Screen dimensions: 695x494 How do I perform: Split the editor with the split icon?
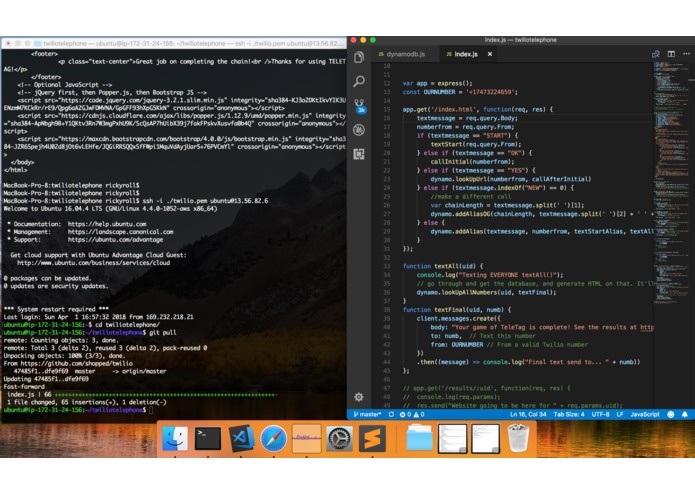click(x=671, y=54)
